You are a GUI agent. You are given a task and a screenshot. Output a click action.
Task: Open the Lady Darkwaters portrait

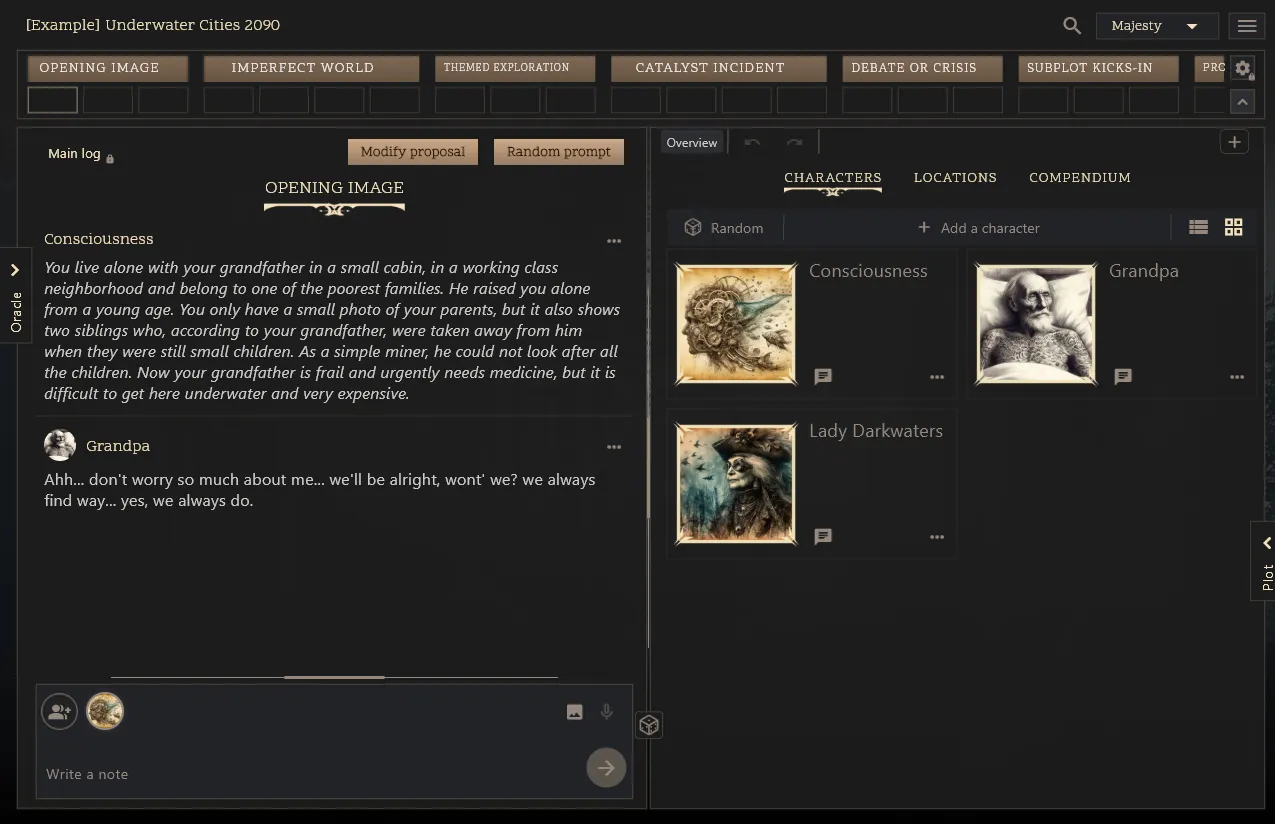[736, 484]
